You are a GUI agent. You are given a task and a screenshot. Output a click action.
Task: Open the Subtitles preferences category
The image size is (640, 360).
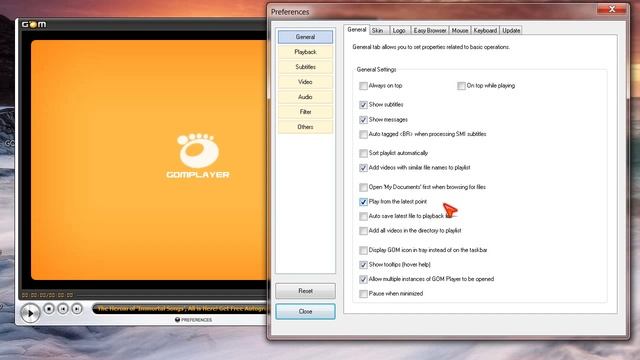(305, 67)
